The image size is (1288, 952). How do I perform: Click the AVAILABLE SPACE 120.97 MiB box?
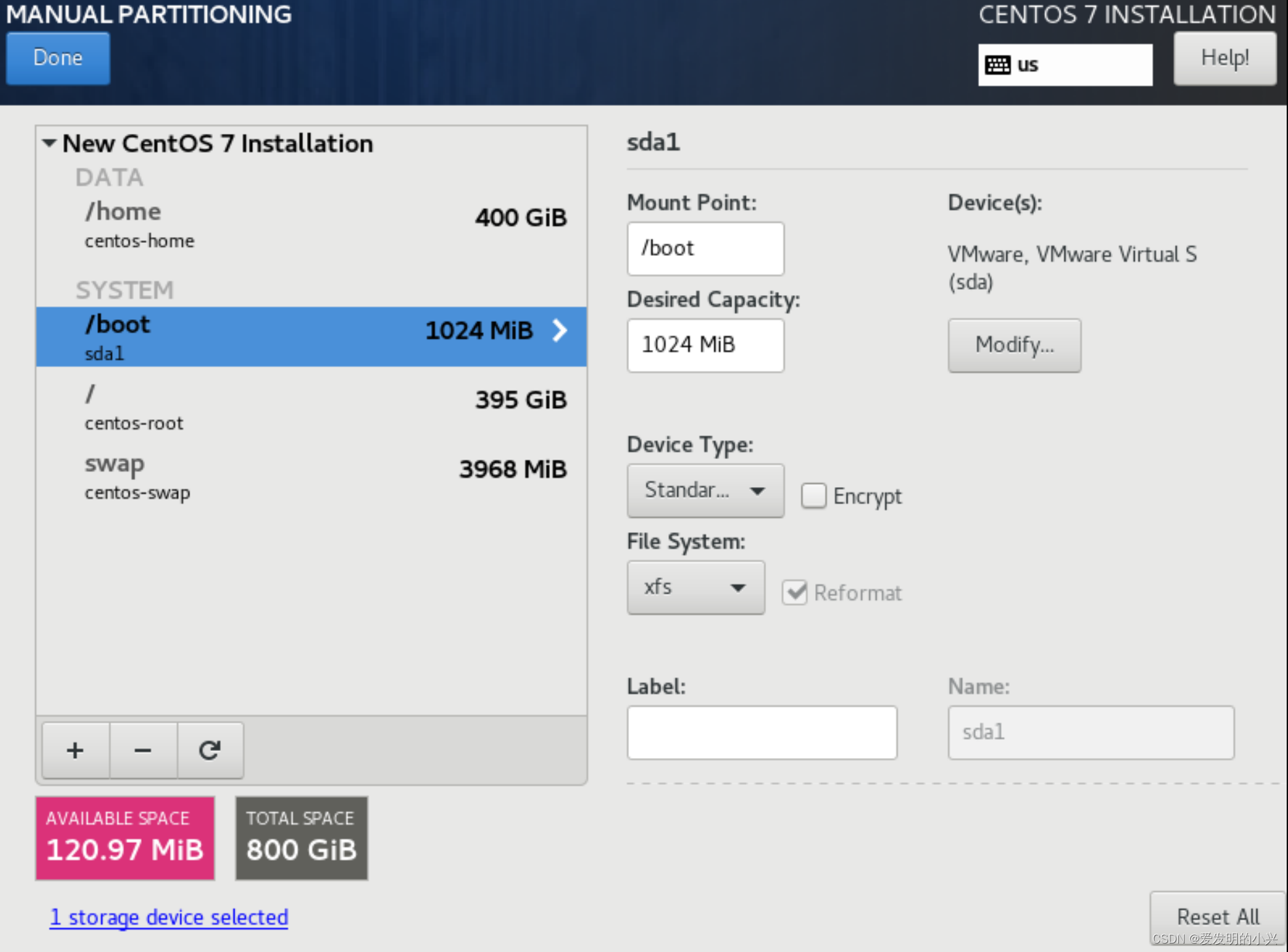(125, 838)
